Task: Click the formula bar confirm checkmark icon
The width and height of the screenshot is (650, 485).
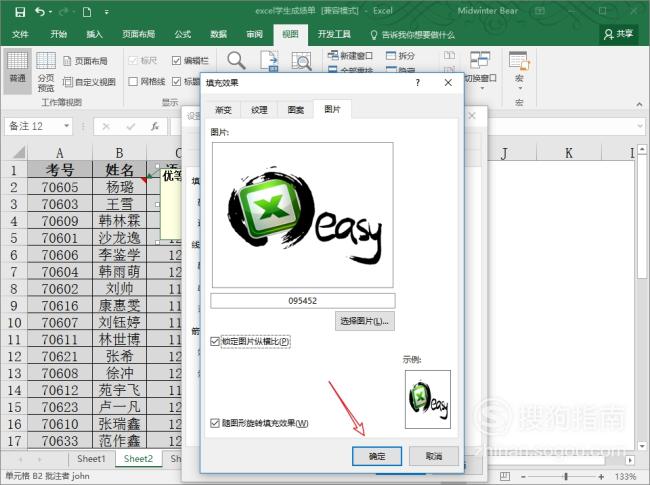Action: [x=131, y=126]
